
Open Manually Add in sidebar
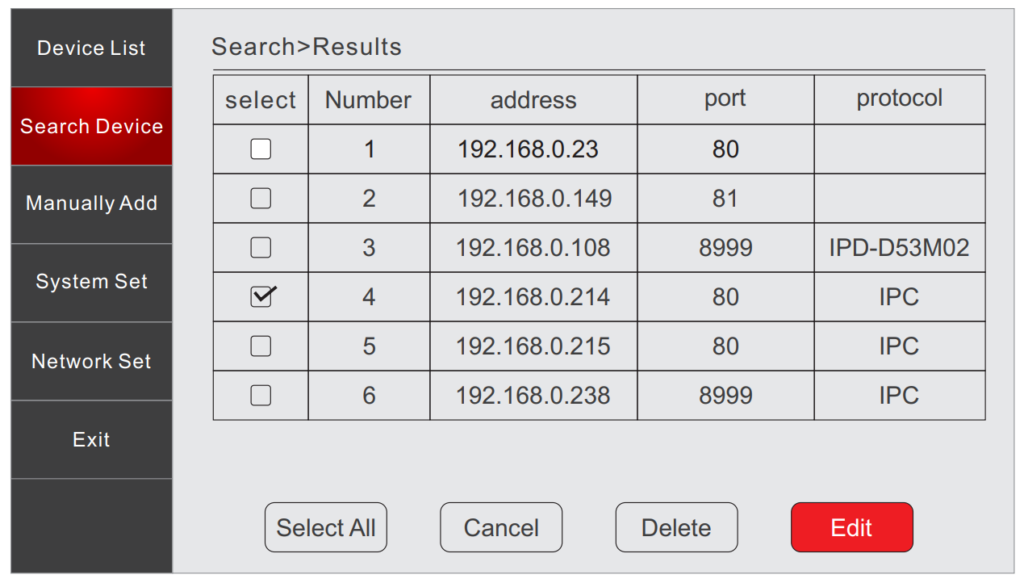[x=91, y=203]
